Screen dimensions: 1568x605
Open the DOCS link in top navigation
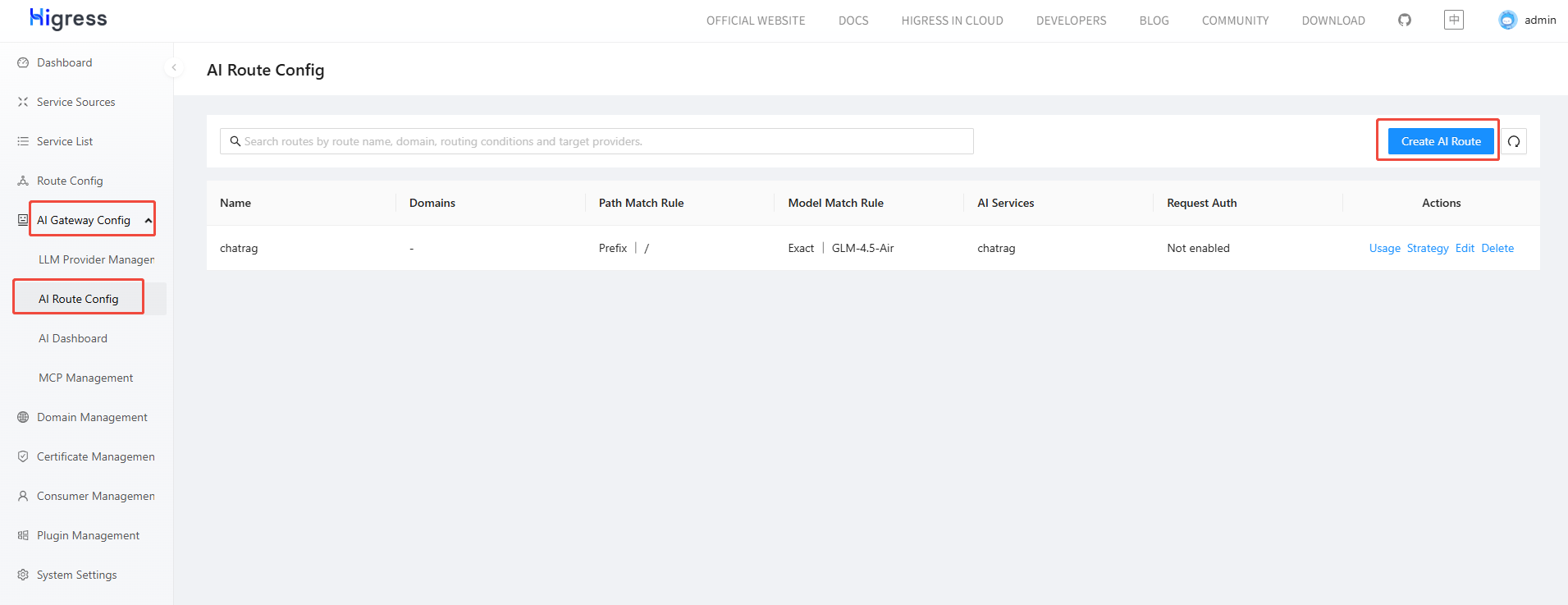[853, 21]
